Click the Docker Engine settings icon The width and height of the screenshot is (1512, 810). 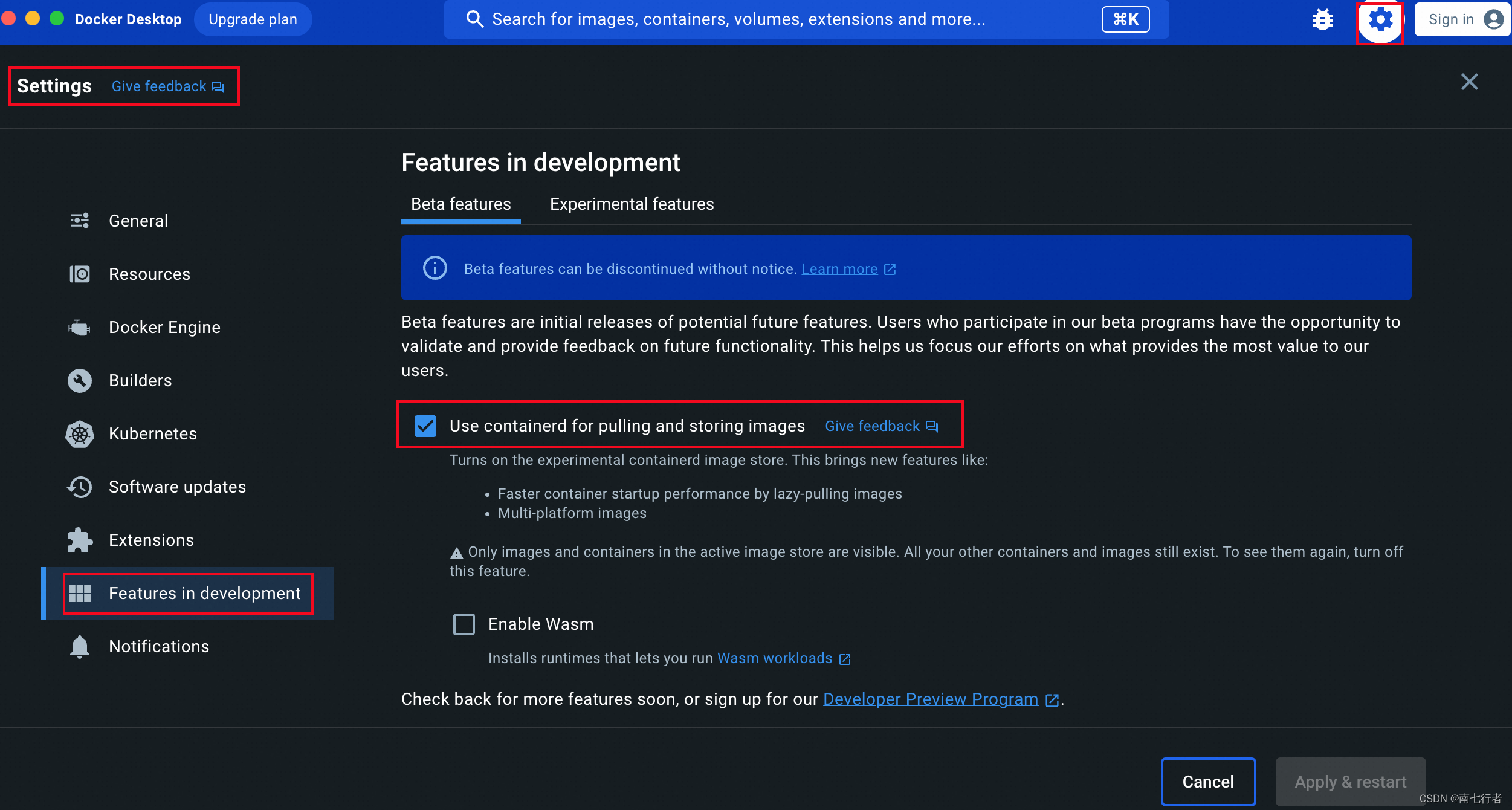click(79, 327)
